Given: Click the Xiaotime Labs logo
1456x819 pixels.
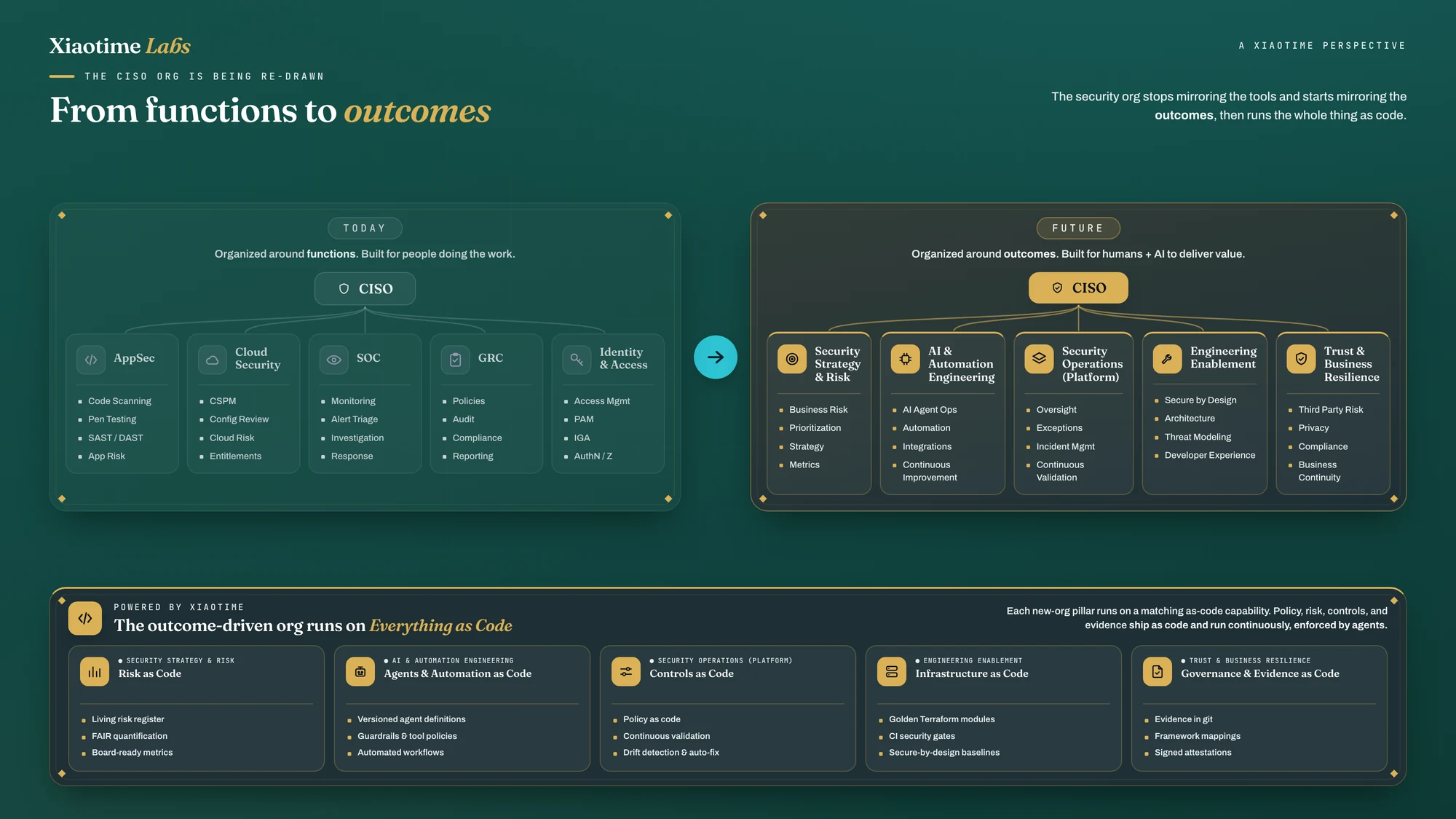Looking at the screenshot, I should (120, 46).
